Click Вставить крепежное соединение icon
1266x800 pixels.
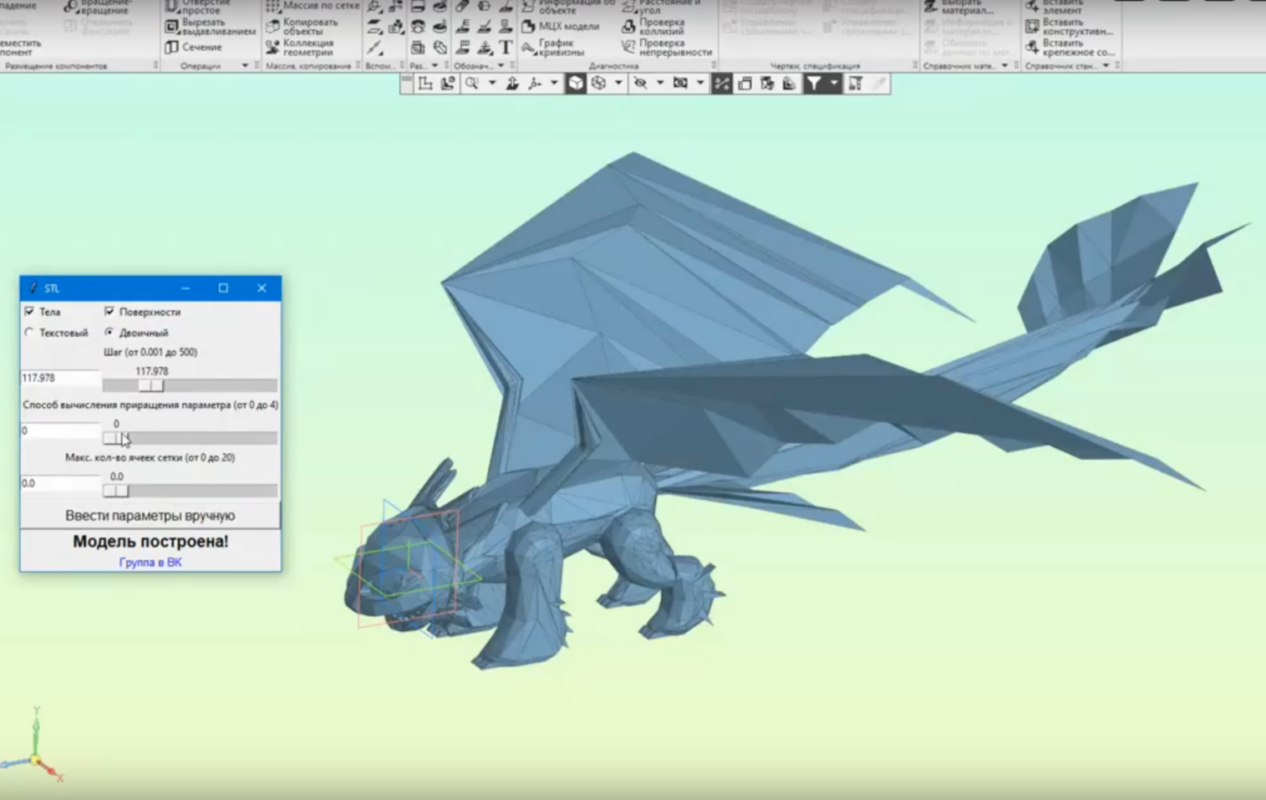click(1033, 47)
